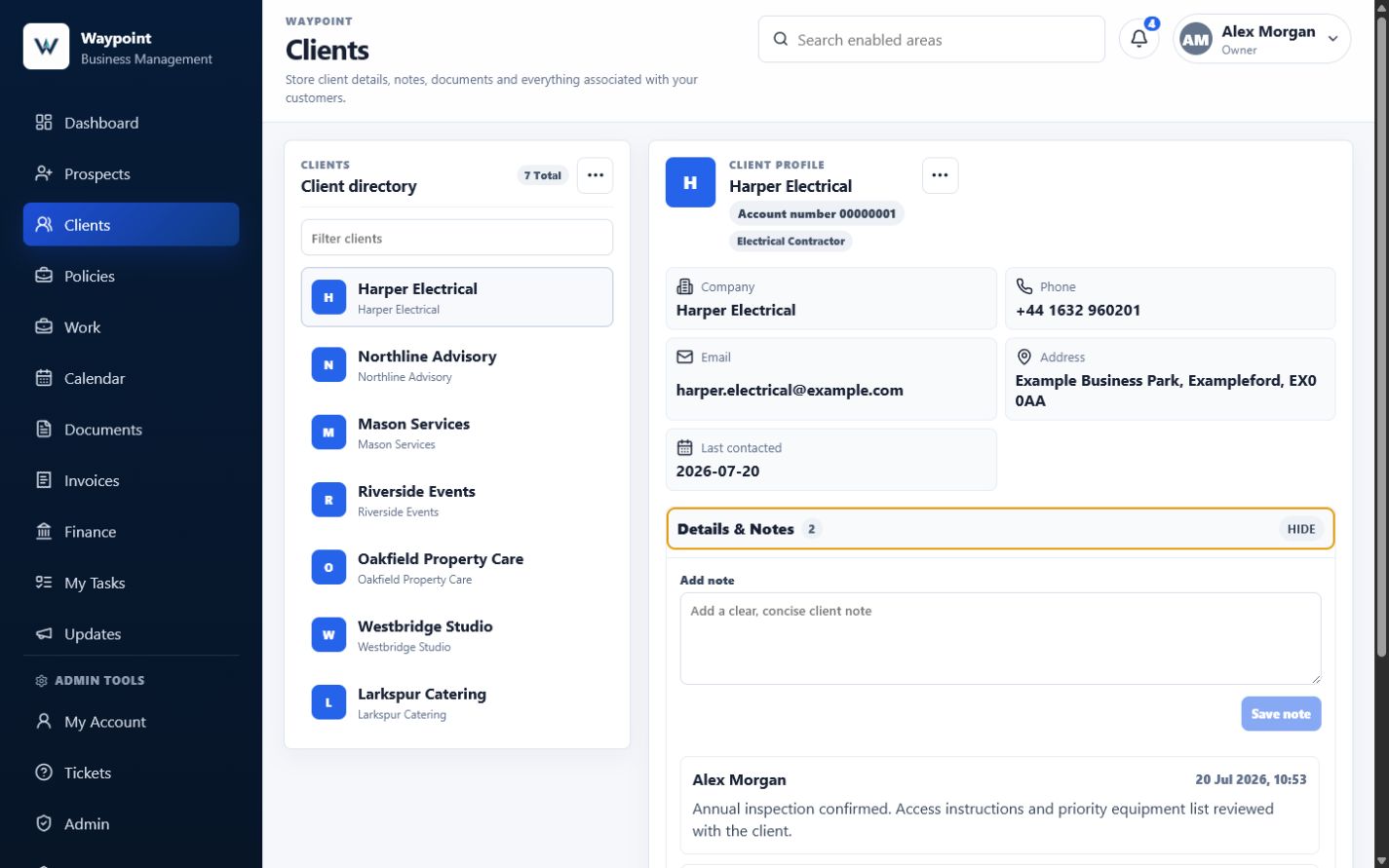
Task: Click the Filter clients field
Action: tap(457, 238)
